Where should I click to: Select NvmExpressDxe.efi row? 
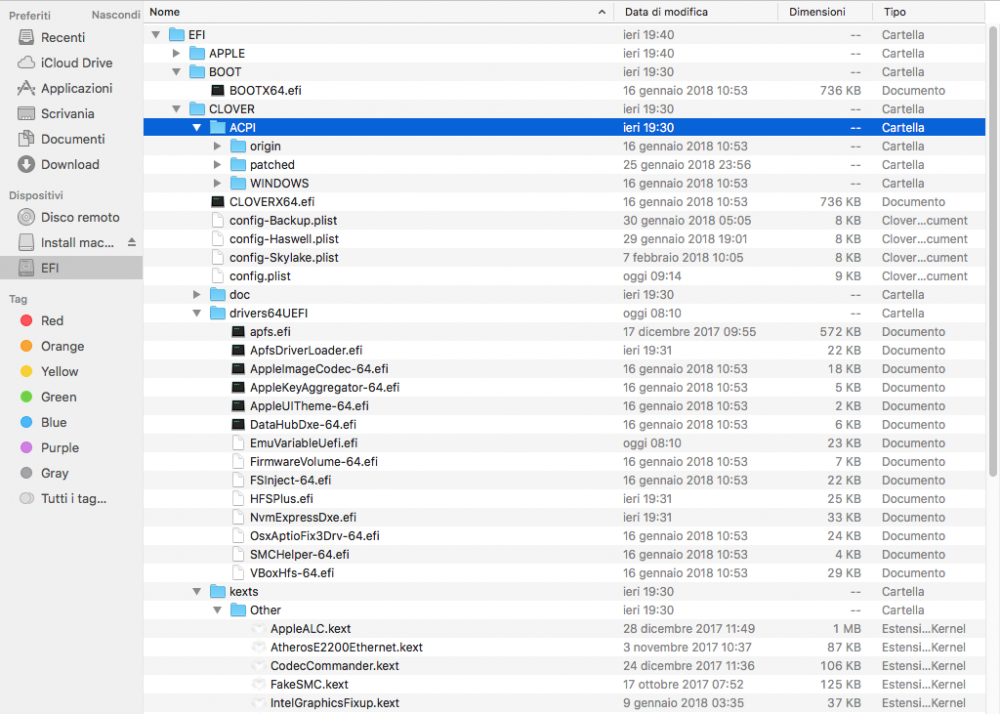point(564,518)
